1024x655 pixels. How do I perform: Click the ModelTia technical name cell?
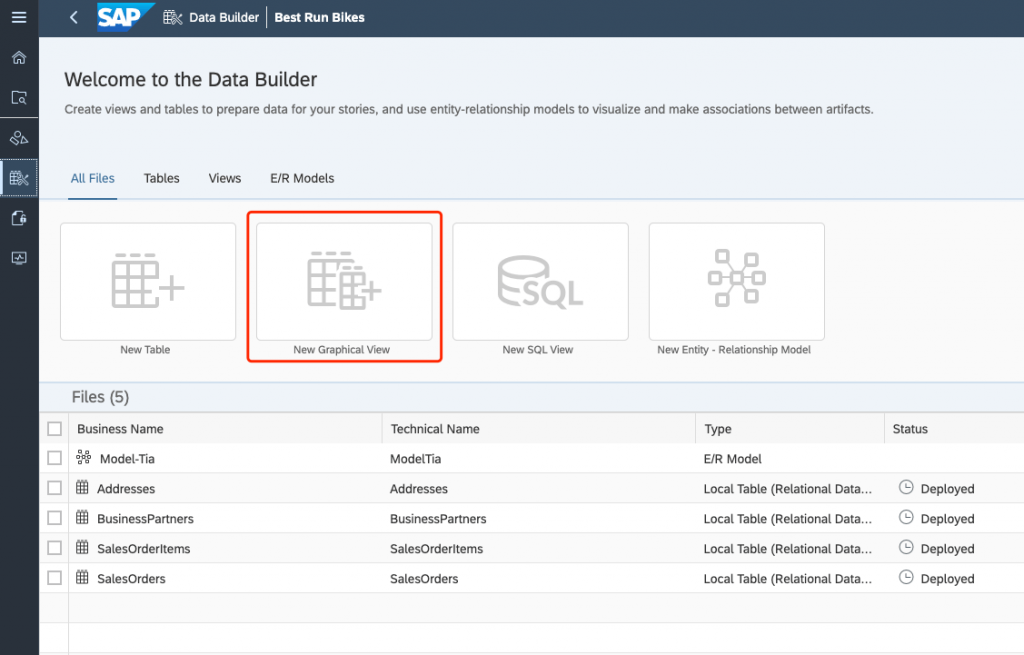pyautogui.click(x=415, y=458)
